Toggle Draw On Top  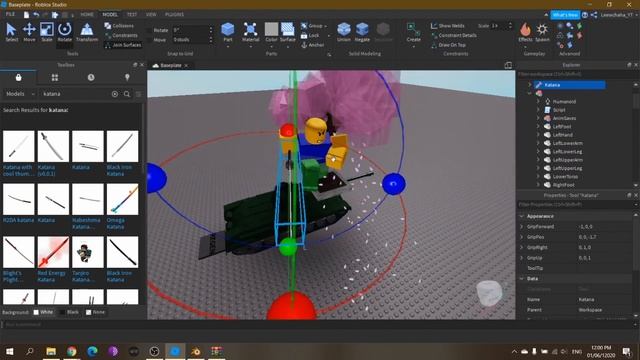pos(448,45)
